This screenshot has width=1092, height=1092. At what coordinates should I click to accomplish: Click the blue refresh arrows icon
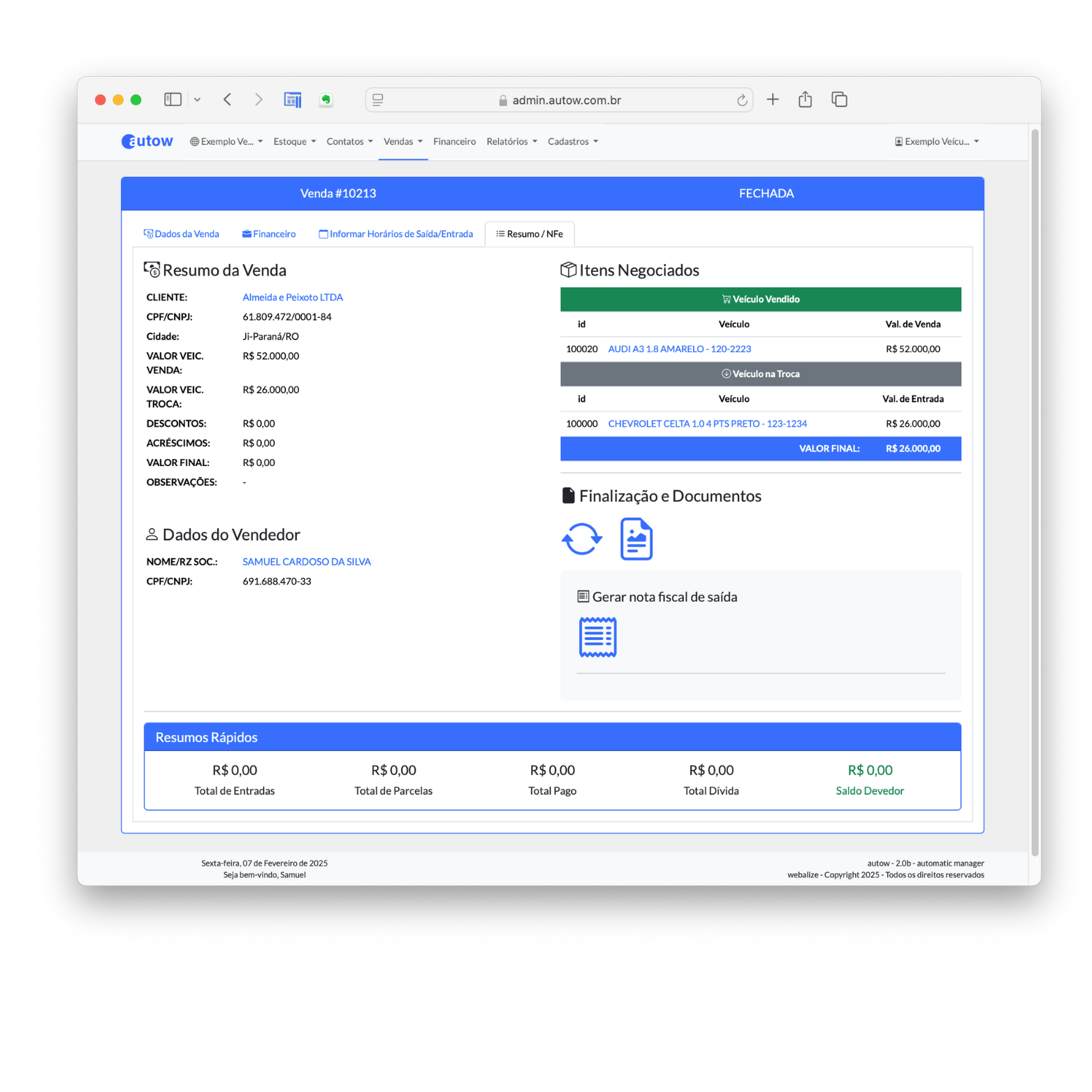(x=581, y=539)
